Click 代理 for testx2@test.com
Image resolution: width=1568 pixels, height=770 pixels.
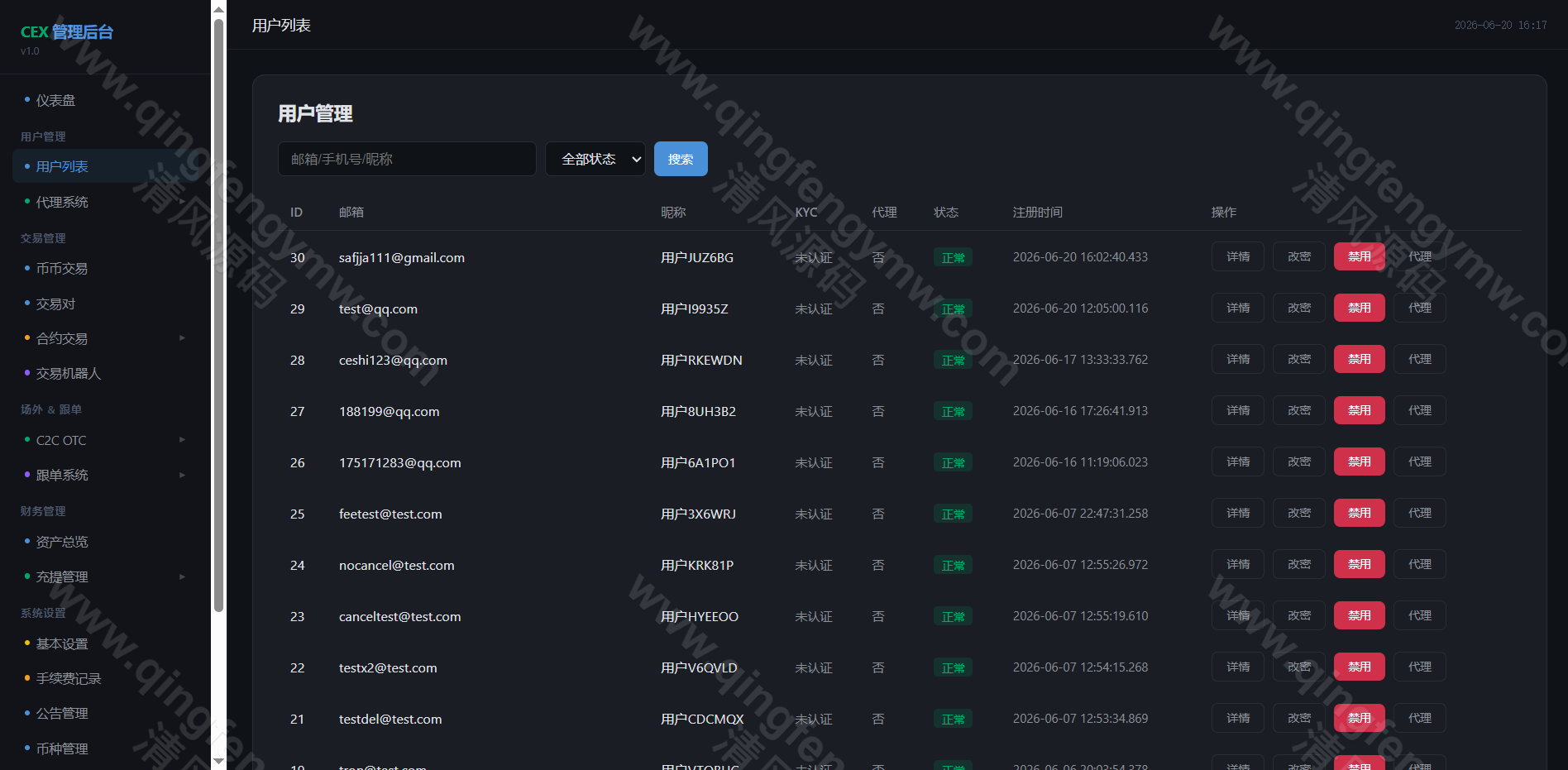(1420, 667)
